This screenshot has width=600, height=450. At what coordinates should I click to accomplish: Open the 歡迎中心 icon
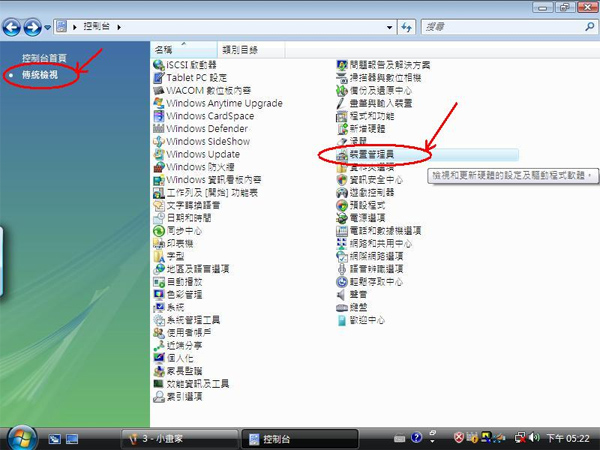[x=342, y=320]
